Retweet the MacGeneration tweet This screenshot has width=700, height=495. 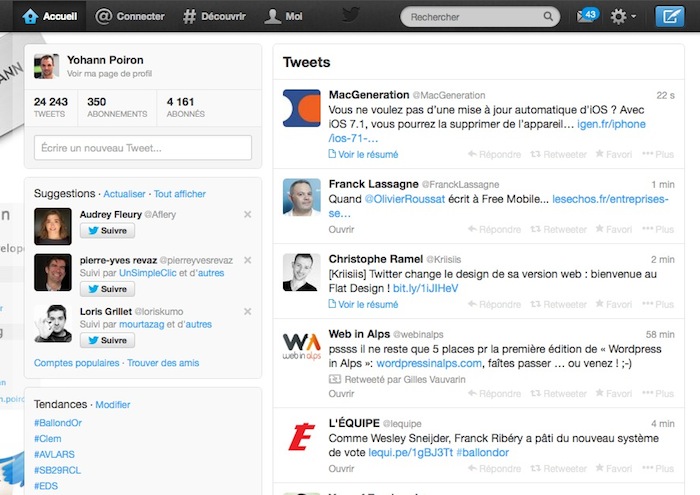pyautogui.click(x=558, y=154)
